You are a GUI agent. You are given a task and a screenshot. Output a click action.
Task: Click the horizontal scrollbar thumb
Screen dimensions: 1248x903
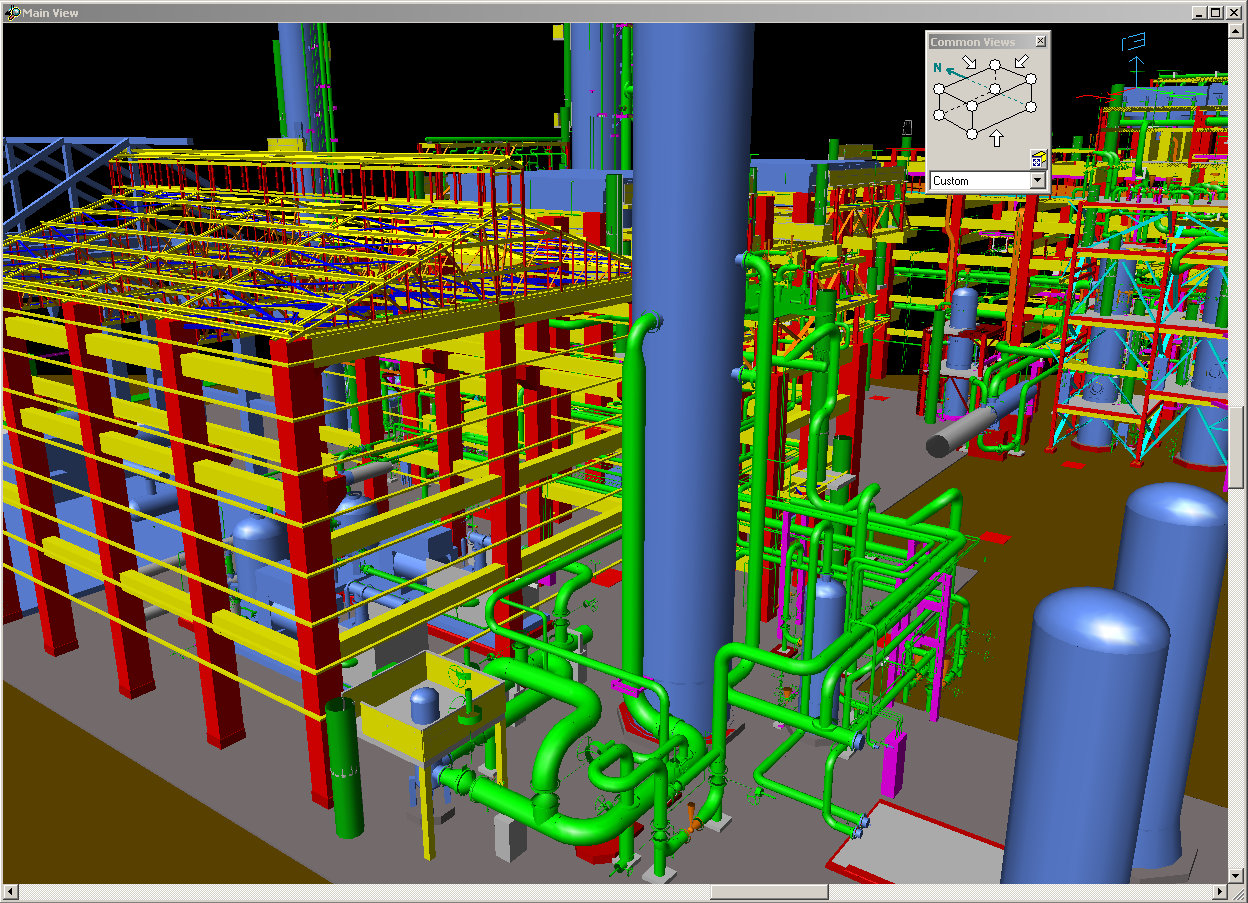[768, 892]
